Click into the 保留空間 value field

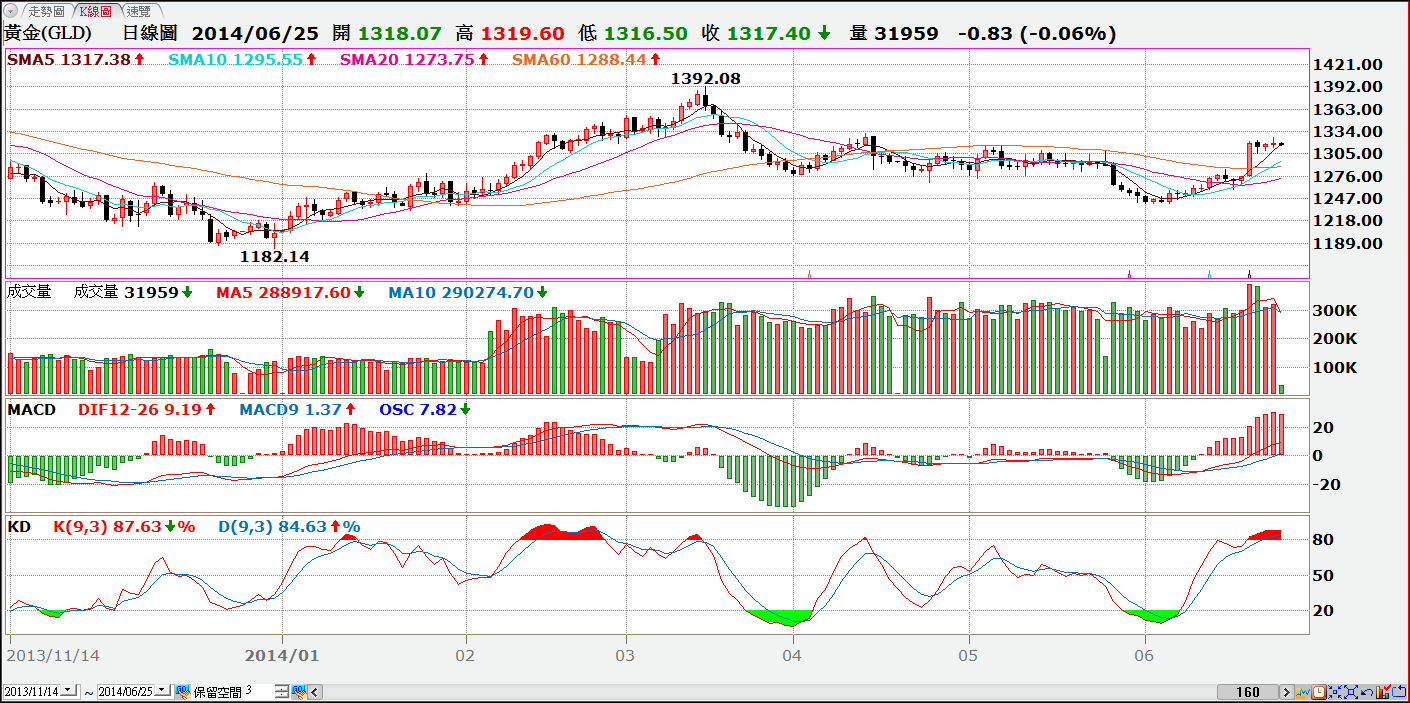coord(258,691)
